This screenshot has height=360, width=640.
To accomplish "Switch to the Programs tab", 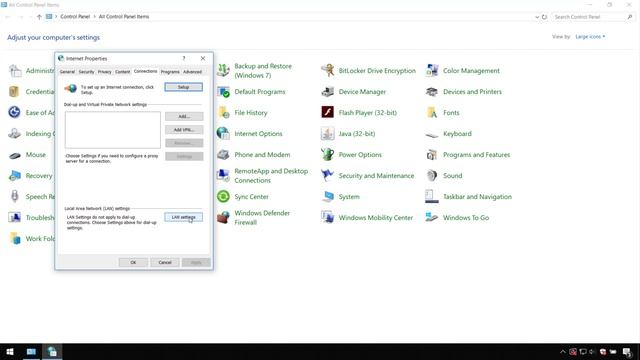I will coord(170,72).
